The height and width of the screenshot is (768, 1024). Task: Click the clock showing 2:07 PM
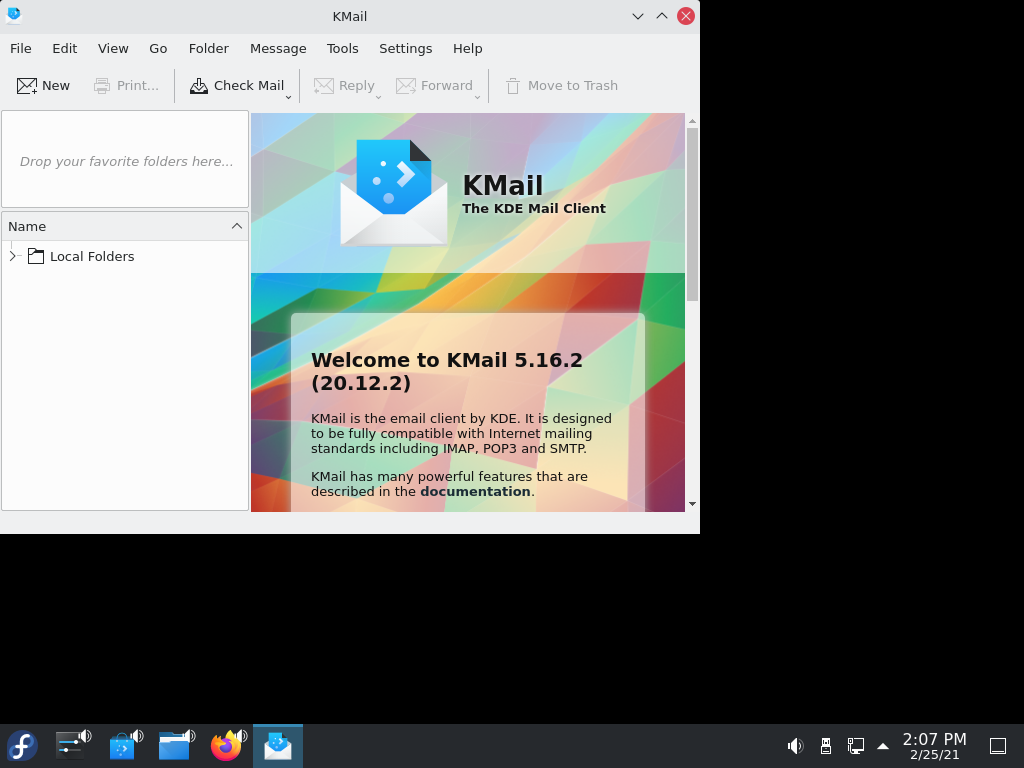935,746
